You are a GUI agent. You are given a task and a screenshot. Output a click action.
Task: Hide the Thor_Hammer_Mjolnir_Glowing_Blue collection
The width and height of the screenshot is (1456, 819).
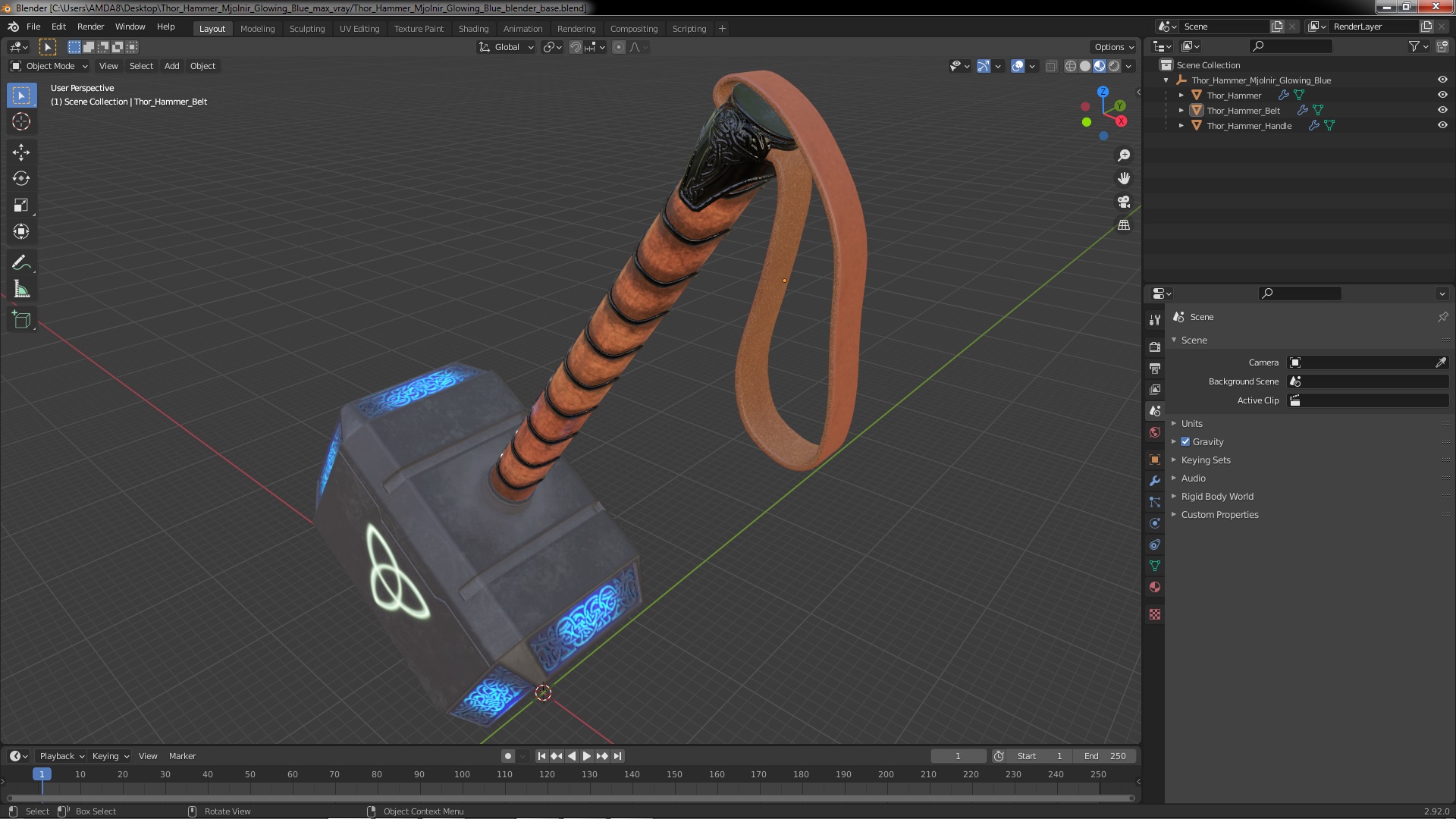coord(1442,80)
